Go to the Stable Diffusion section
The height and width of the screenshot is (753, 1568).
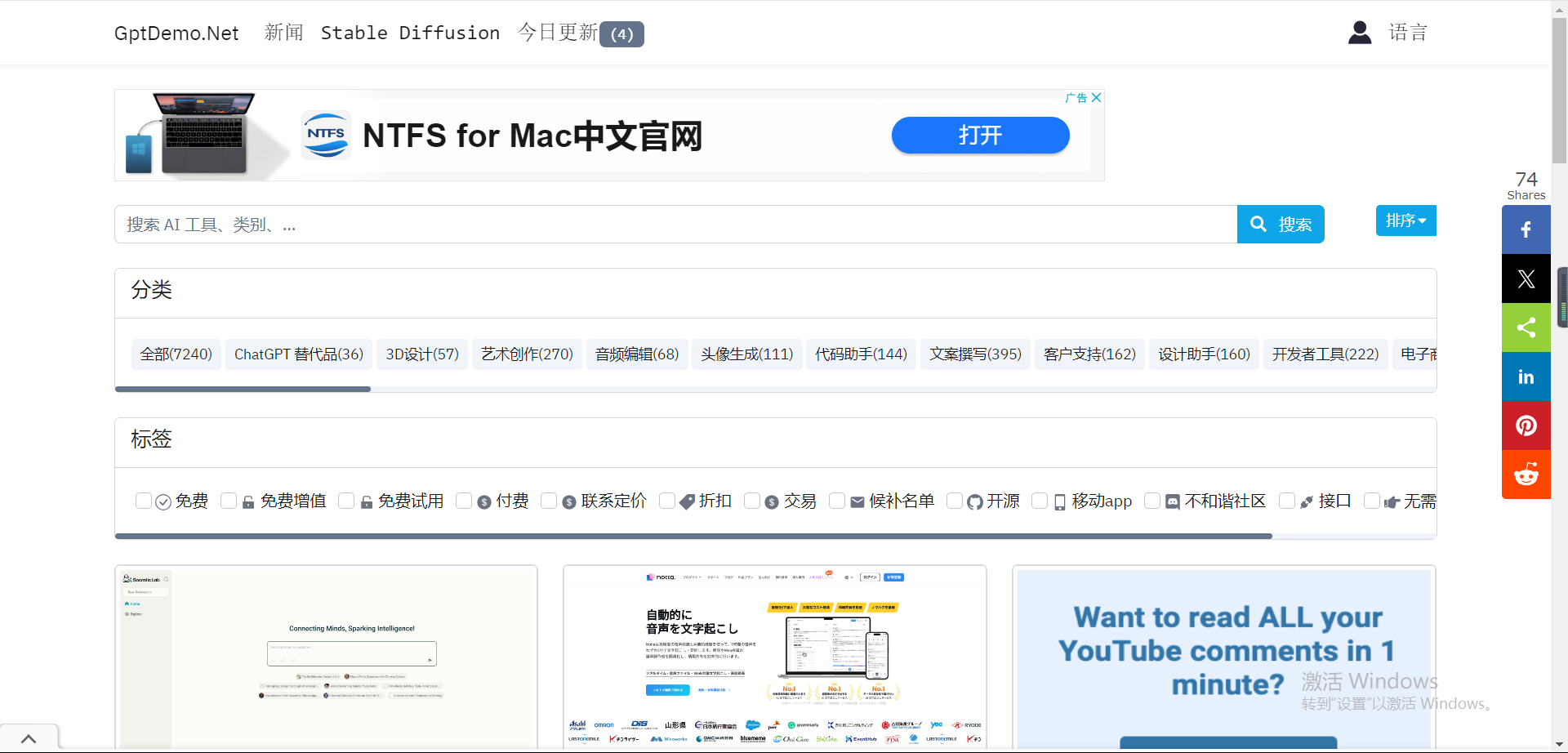pos(411,33)
